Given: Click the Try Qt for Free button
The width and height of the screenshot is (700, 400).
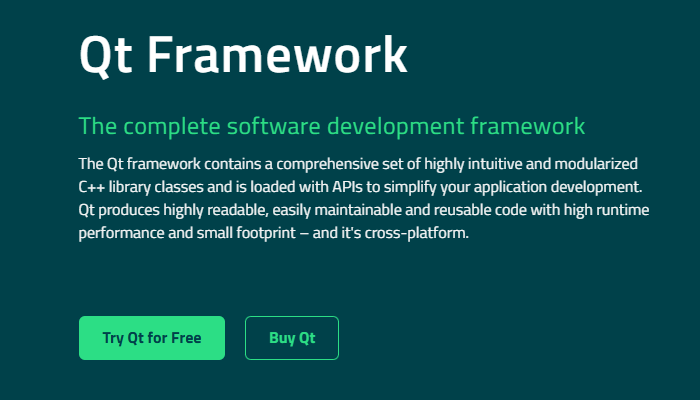Looking at the screenshot, I should 152,338.
